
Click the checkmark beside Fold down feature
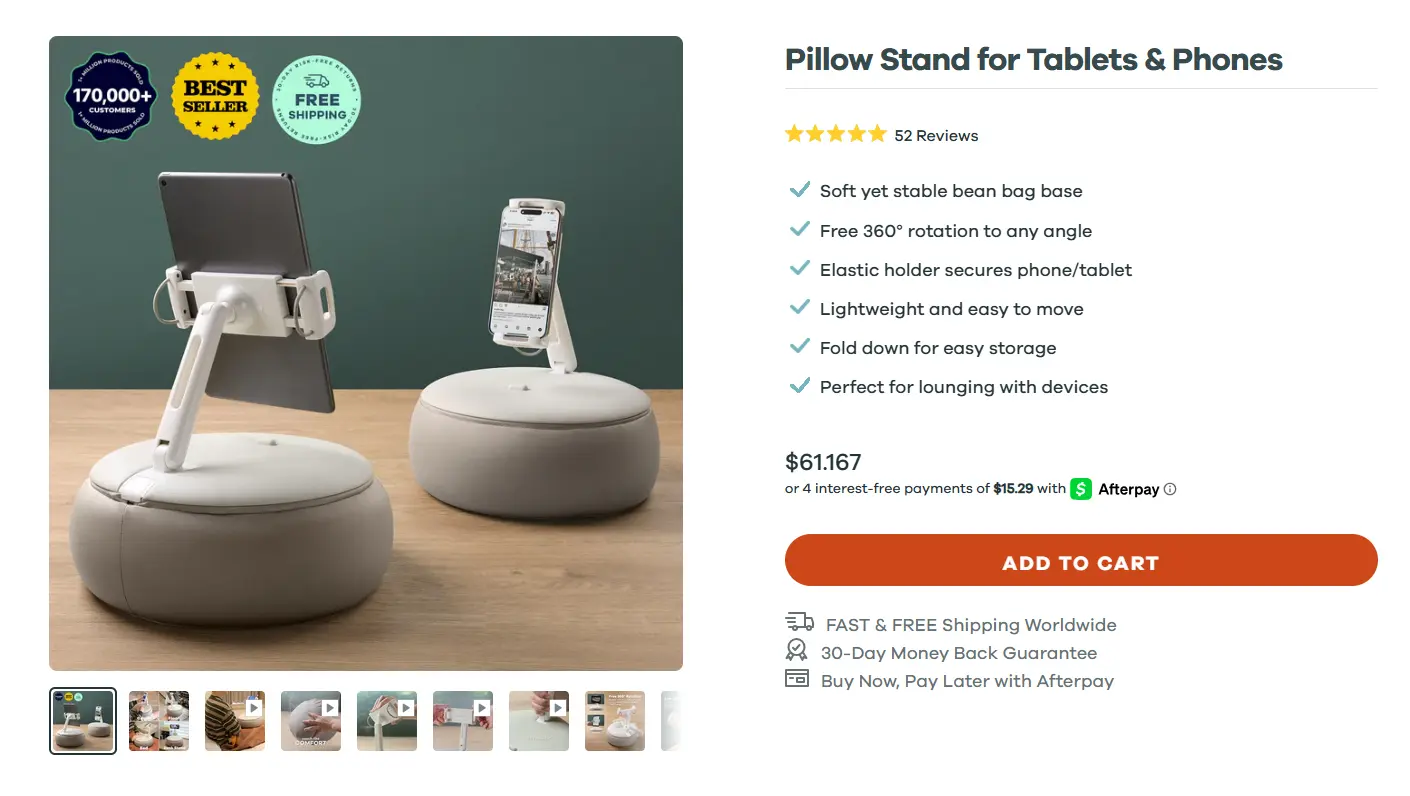pos(799,345)
